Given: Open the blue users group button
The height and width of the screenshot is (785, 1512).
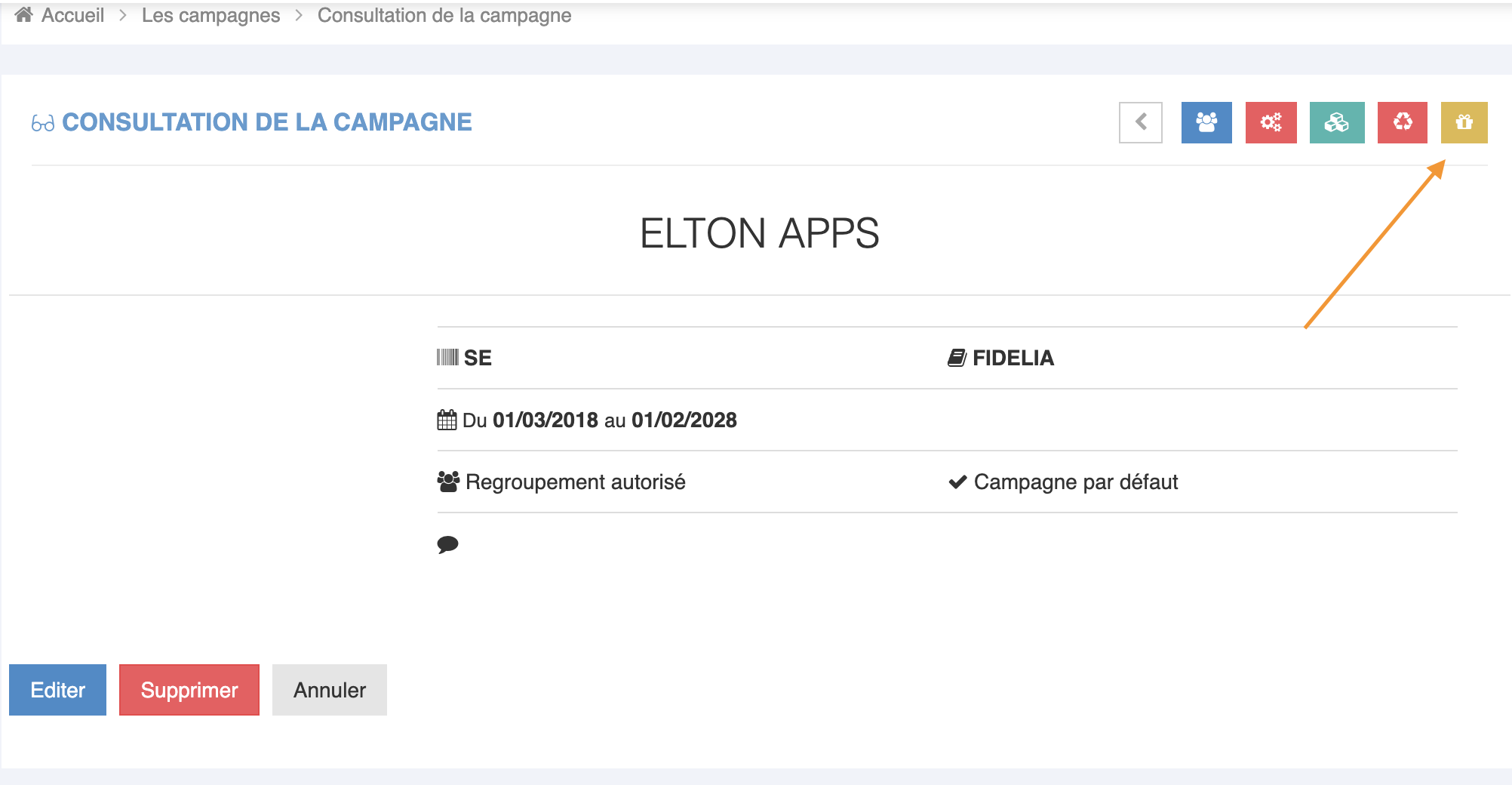Looking at the screenshot, I should tap(1206, 122).
